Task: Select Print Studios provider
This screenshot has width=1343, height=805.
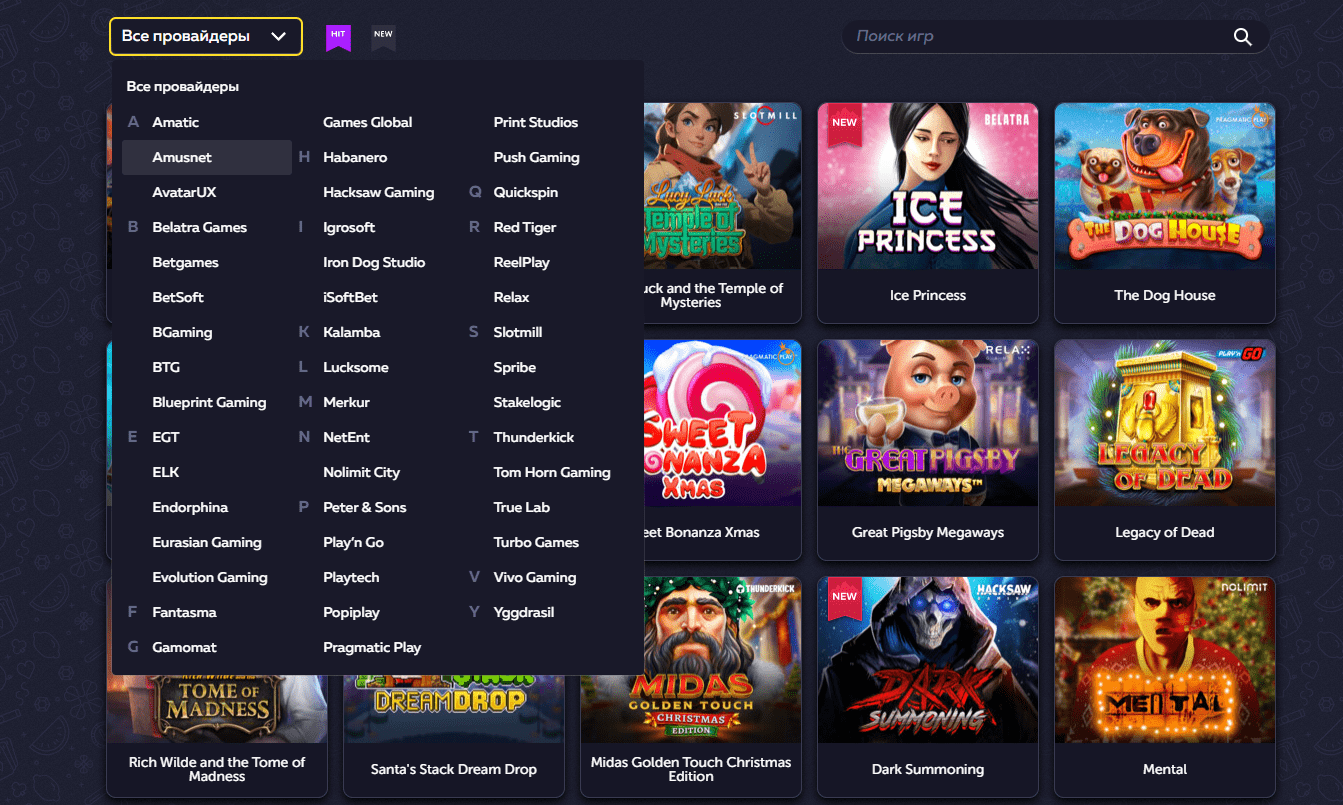Action: (x=536, y=122)
